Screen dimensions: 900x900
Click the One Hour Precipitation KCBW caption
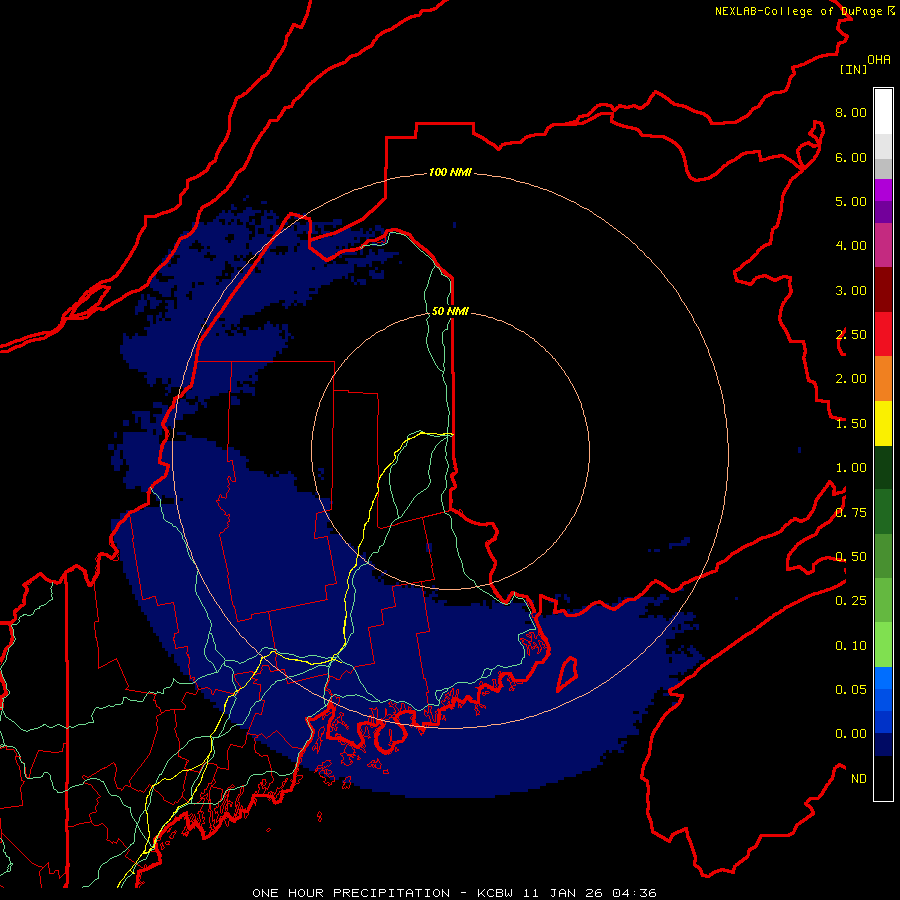point(454,893)
